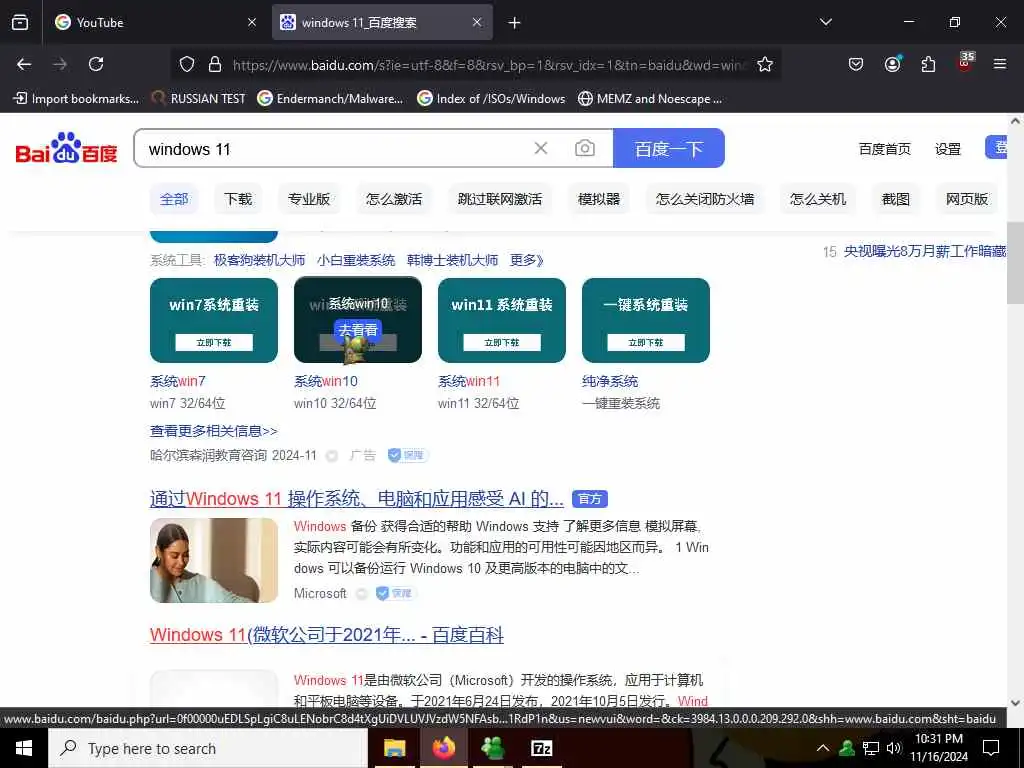Open the 小白重装系统 link
The image size is (1024, 768).
coord(356,260)
